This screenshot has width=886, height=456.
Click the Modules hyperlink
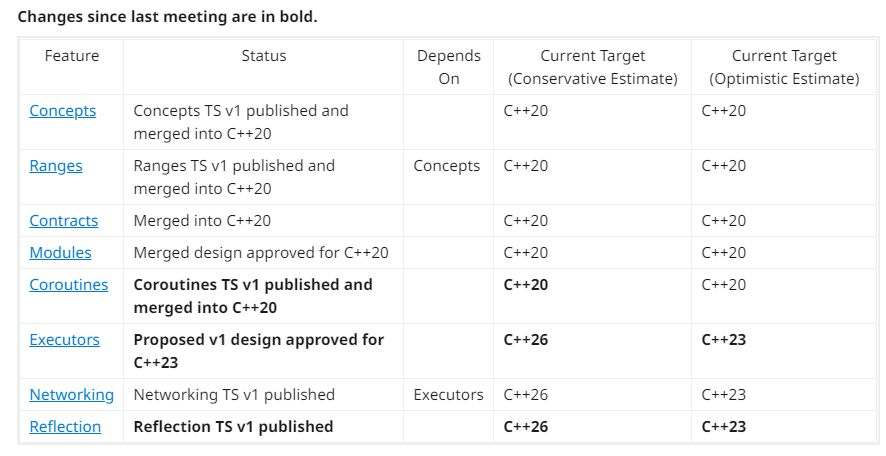point(60,253)
